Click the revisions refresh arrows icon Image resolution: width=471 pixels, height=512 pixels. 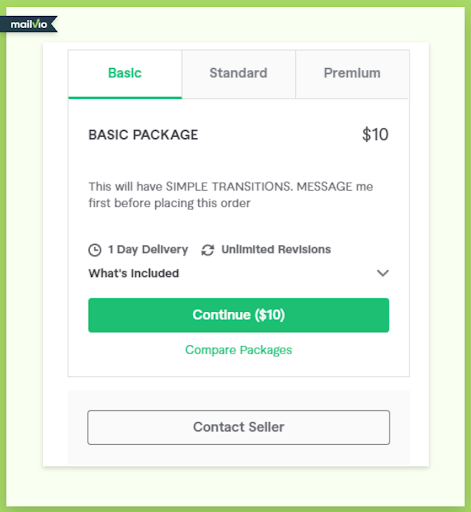(208, 250)
